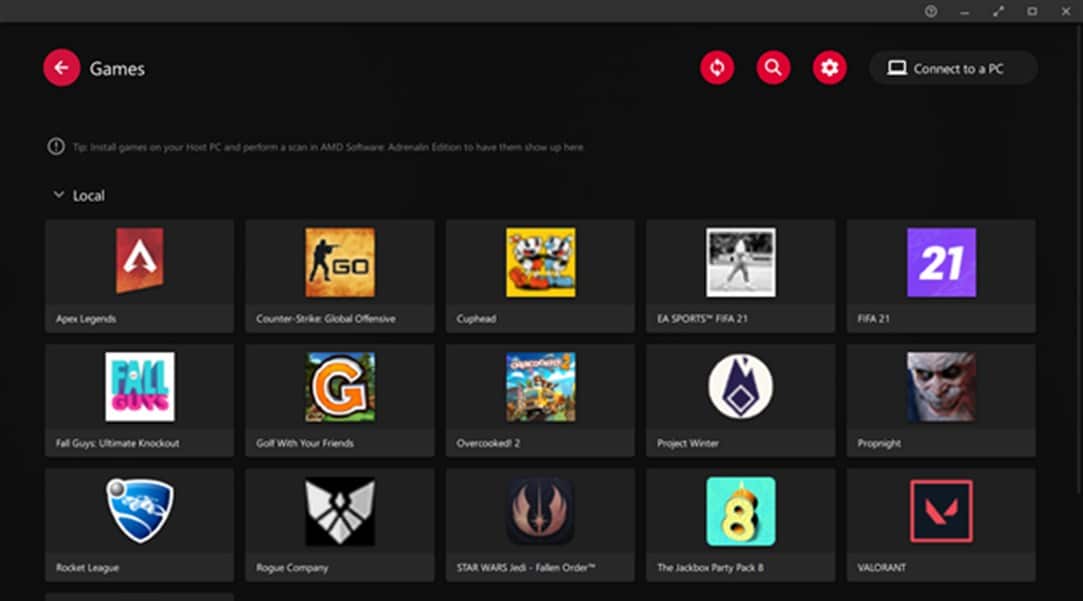Open Overcooked! 2
This screenshot has height=601, width=1083.
point(539,399)
